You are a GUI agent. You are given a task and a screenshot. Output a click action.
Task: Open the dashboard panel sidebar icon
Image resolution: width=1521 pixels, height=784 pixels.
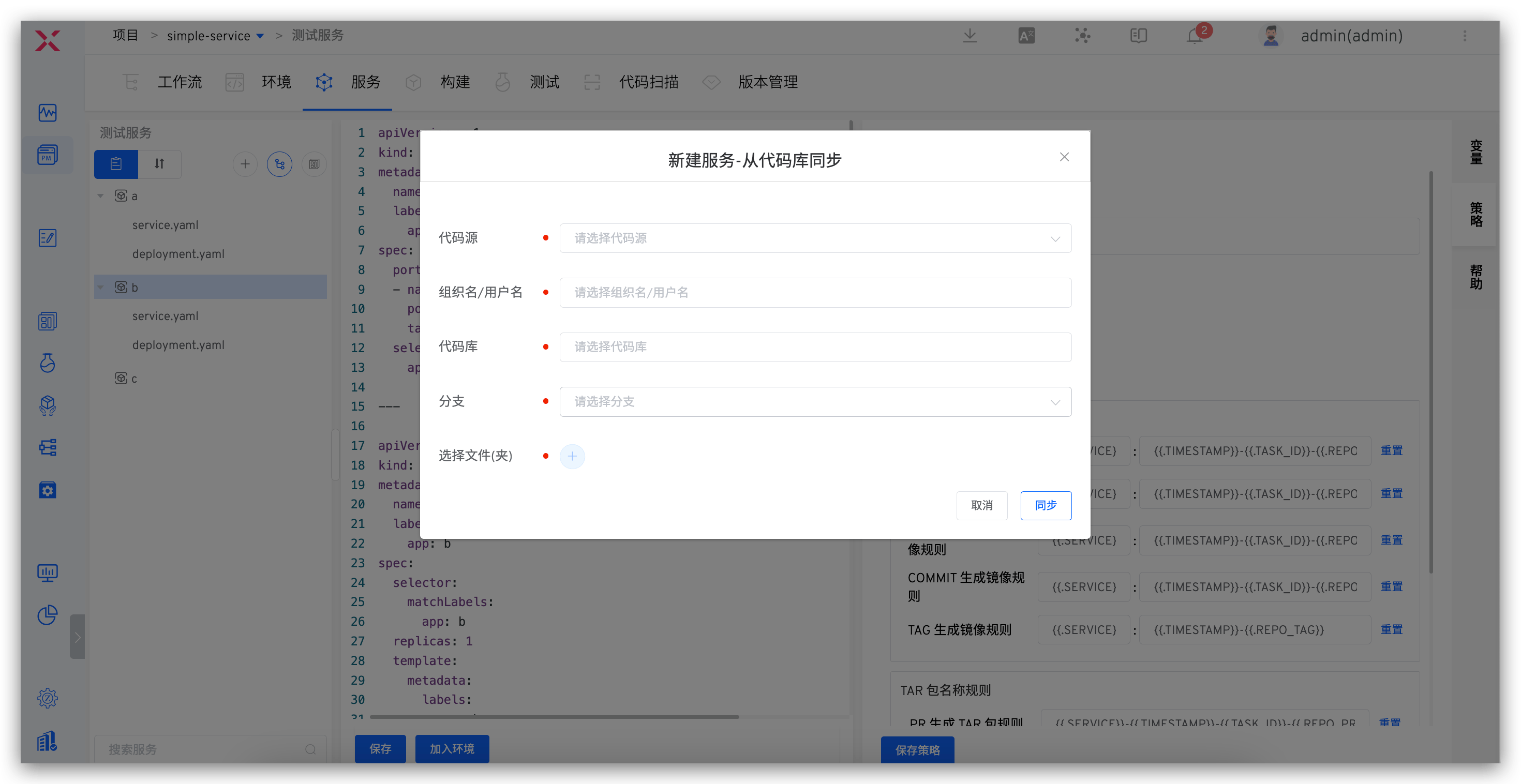[x=47, y=321]
